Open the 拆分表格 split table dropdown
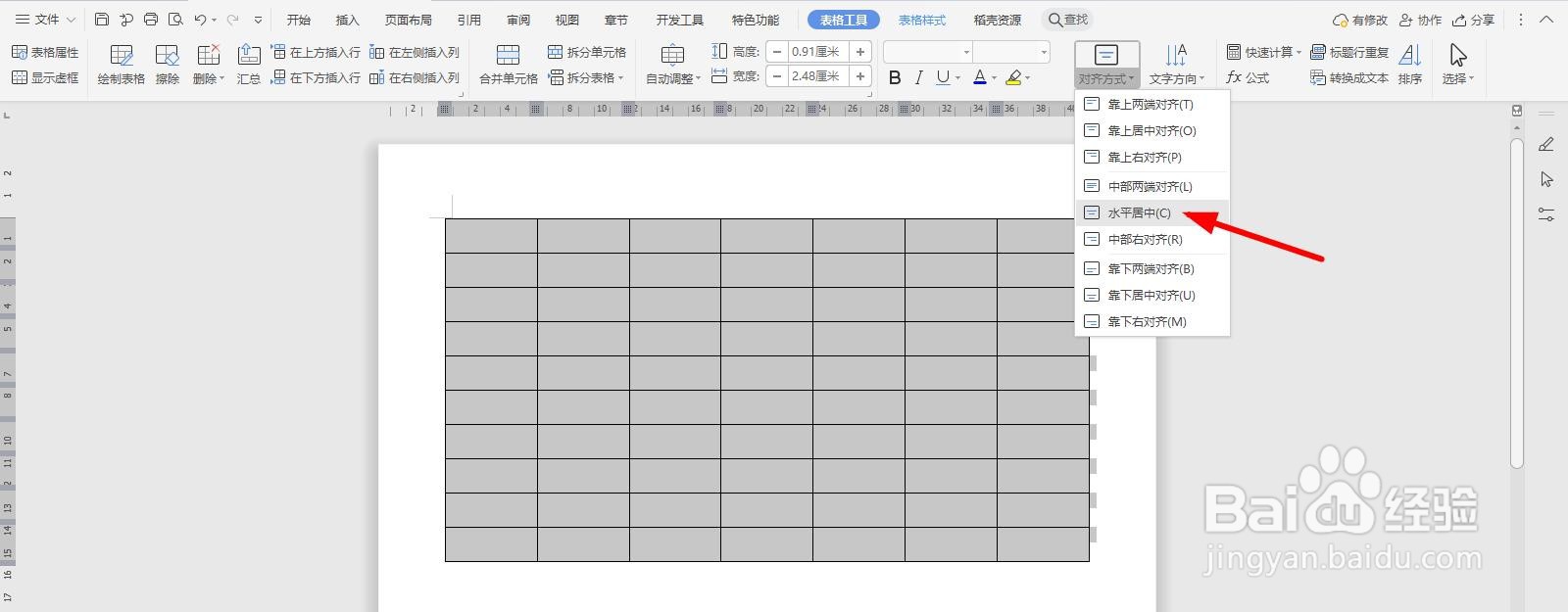1568x612 pixels. 587,77
